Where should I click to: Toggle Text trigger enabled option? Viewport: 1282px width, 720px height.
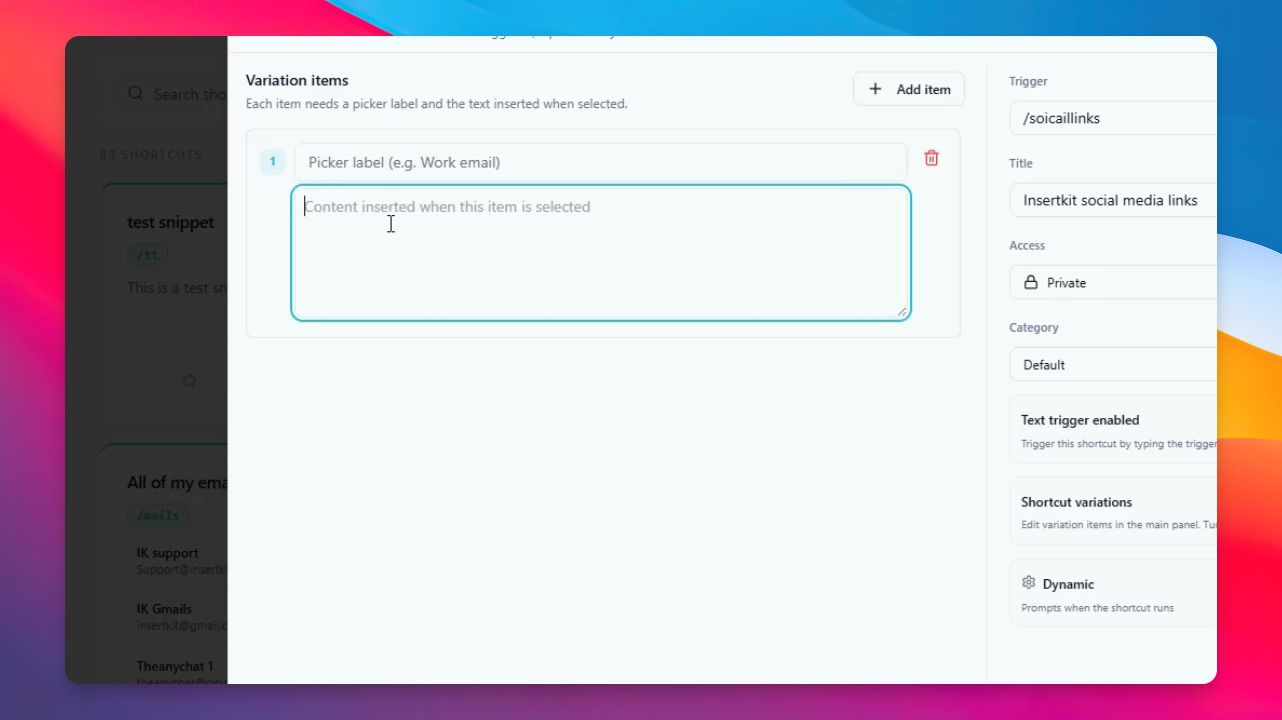1113,430
